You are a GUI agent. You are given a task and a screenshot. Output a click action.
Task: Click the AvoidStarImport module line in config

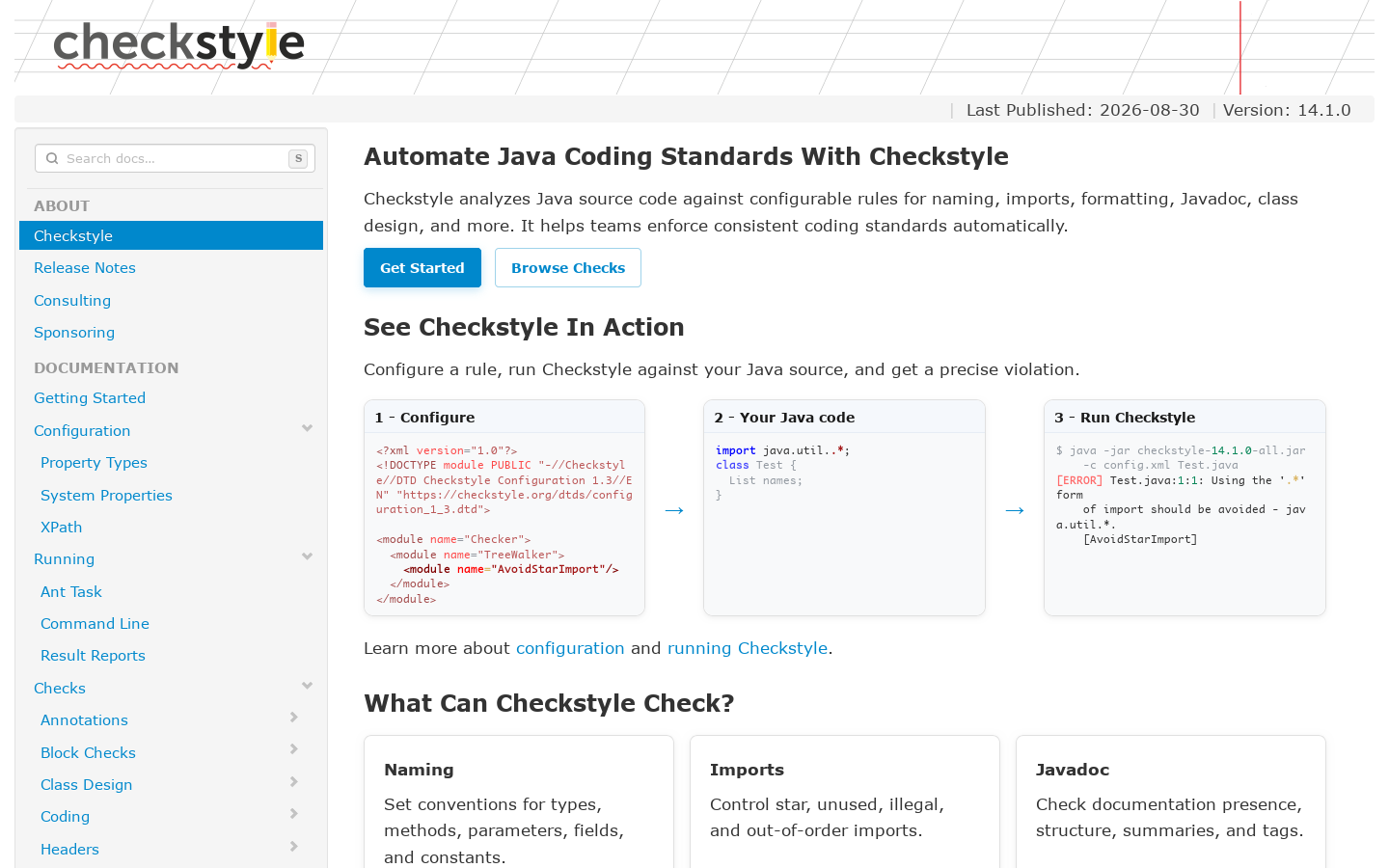pos(511,569)
